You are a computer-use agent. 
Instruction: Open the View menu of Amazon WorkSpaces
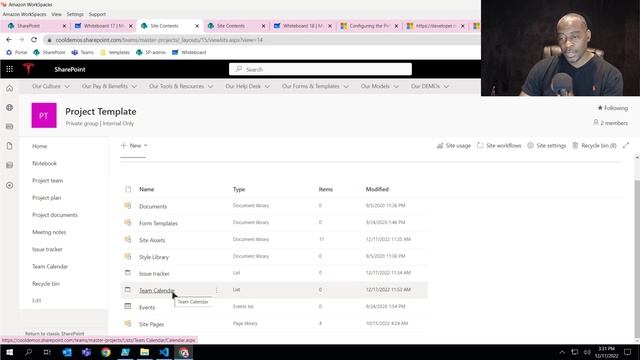point(56,14)
